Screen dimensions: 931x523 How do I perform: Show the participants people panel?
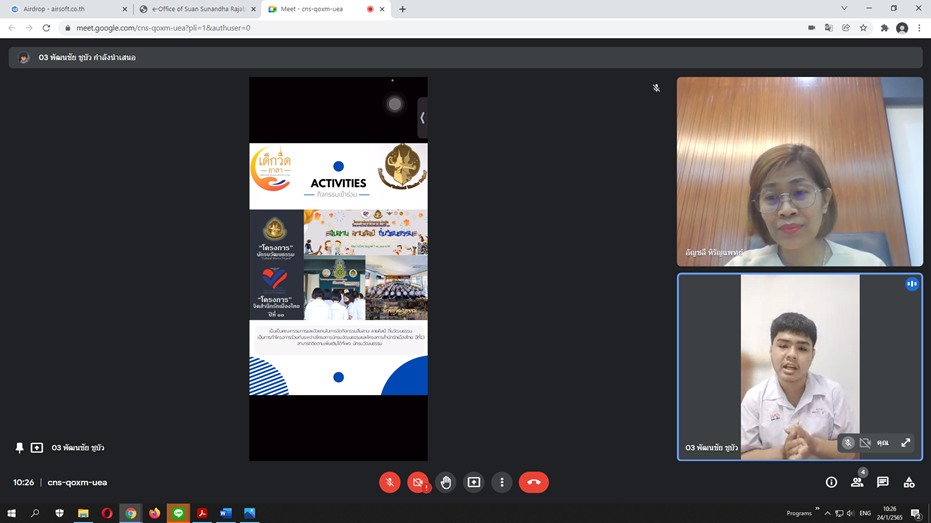click(857, 482)
